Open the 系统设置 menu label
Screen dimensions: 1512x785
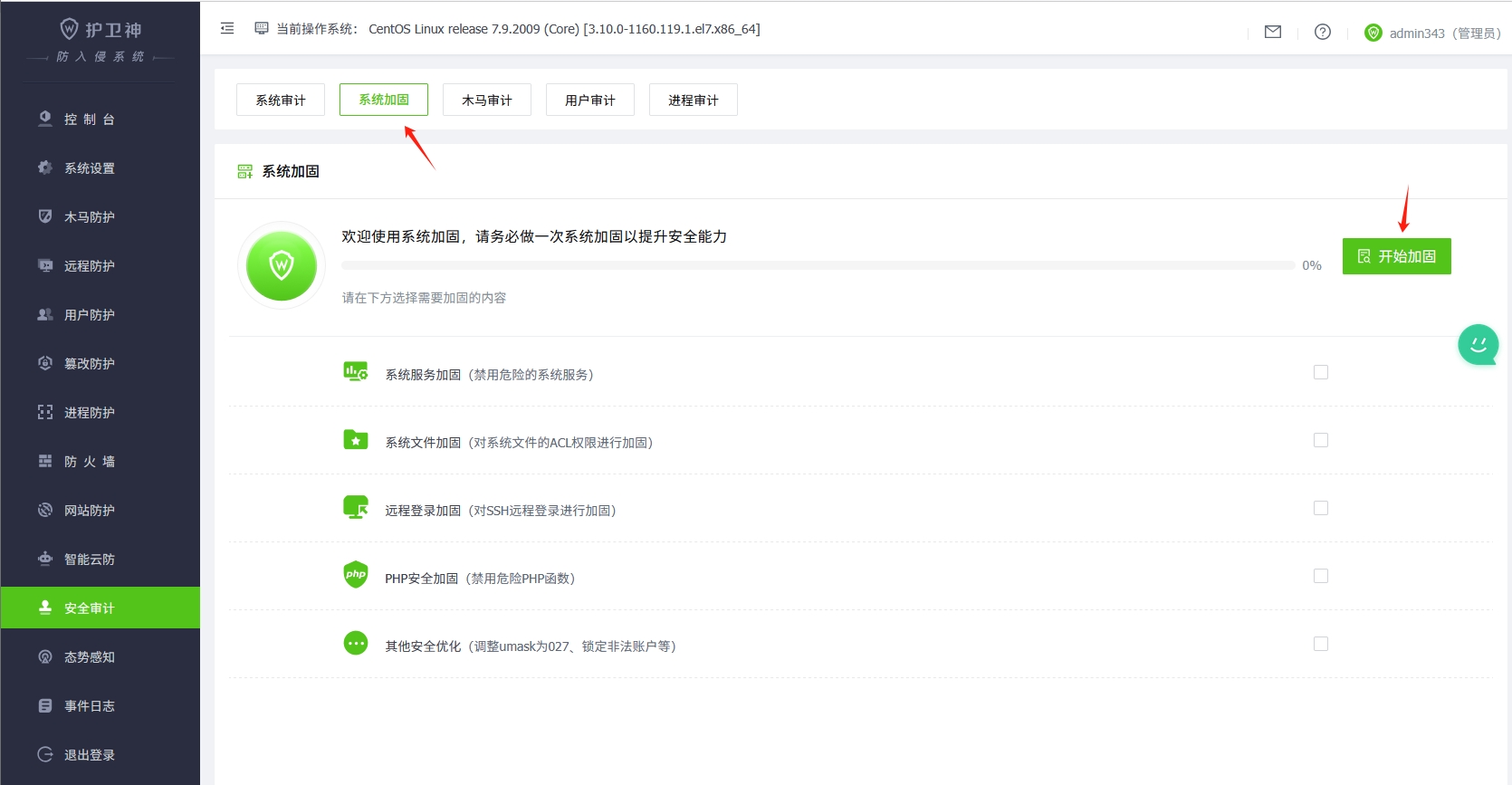(90, 168)
